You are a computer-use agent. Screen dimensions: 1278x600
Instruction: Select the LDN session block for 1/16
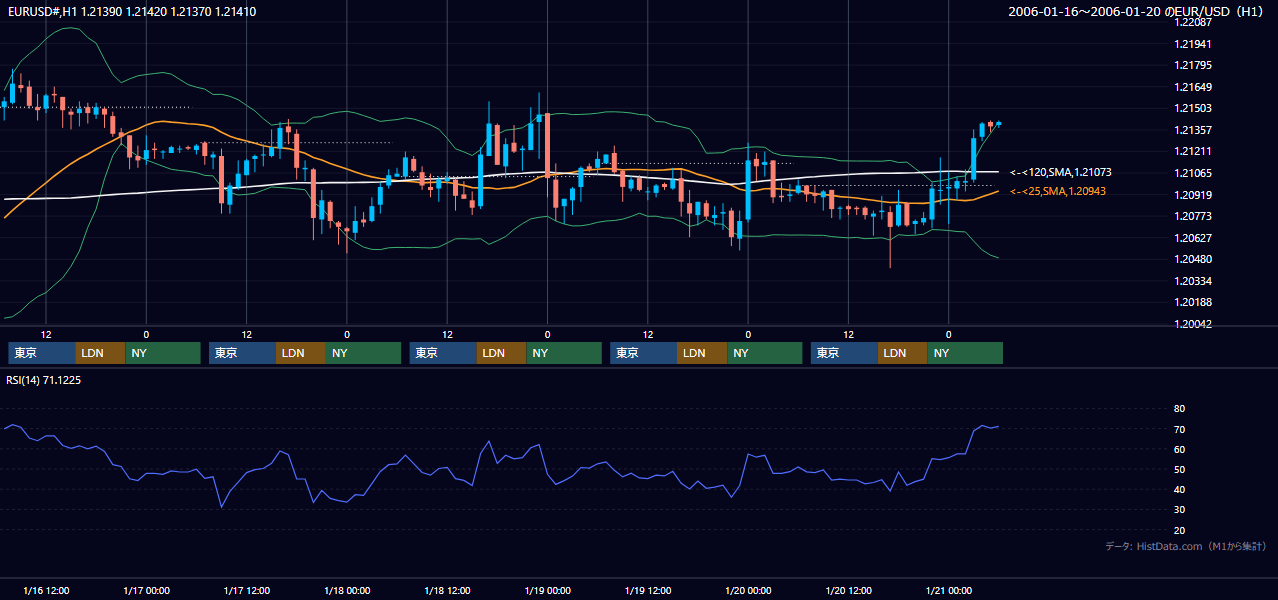101,353
